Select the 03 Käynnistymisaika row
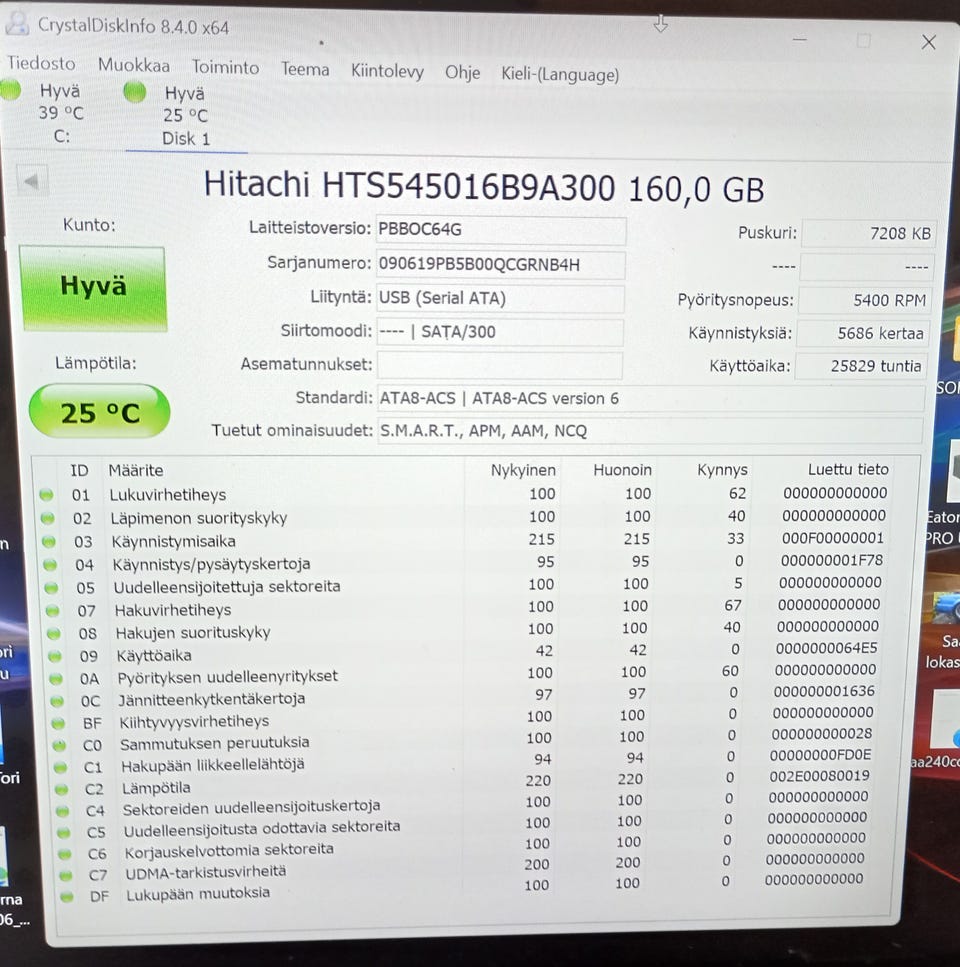960x967 pixels. 464,540
